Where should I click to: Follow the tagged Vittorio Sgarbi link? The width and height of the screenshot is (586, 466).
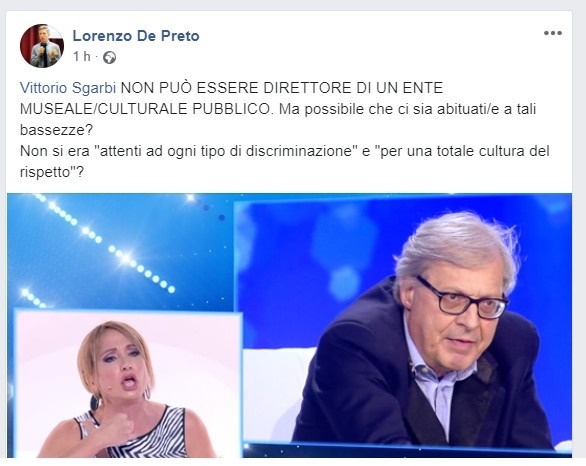click(68, 88)
